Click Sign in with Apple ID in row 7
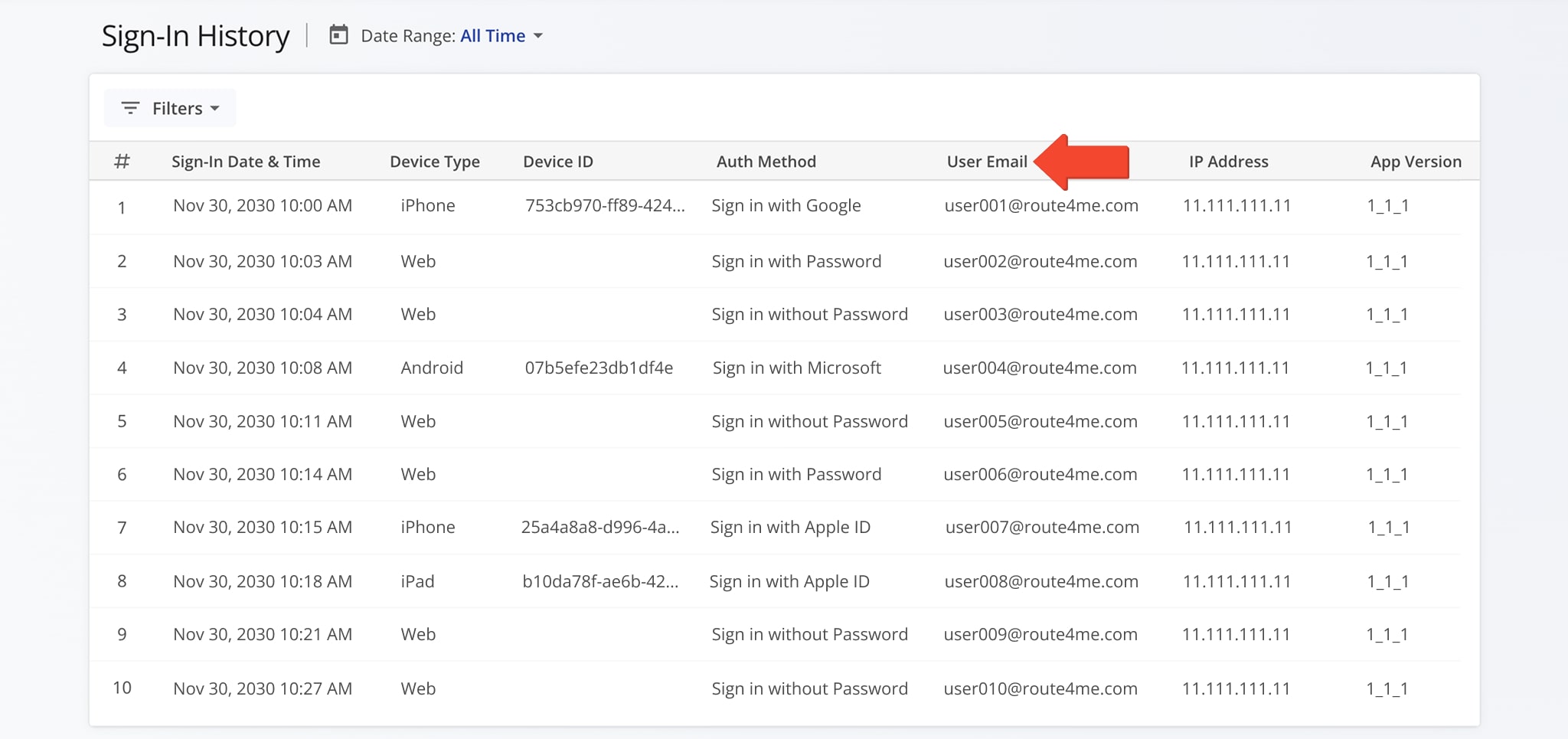Image resolution: width=1568 pixels, height=739 pixels. (x=790, y=527)
